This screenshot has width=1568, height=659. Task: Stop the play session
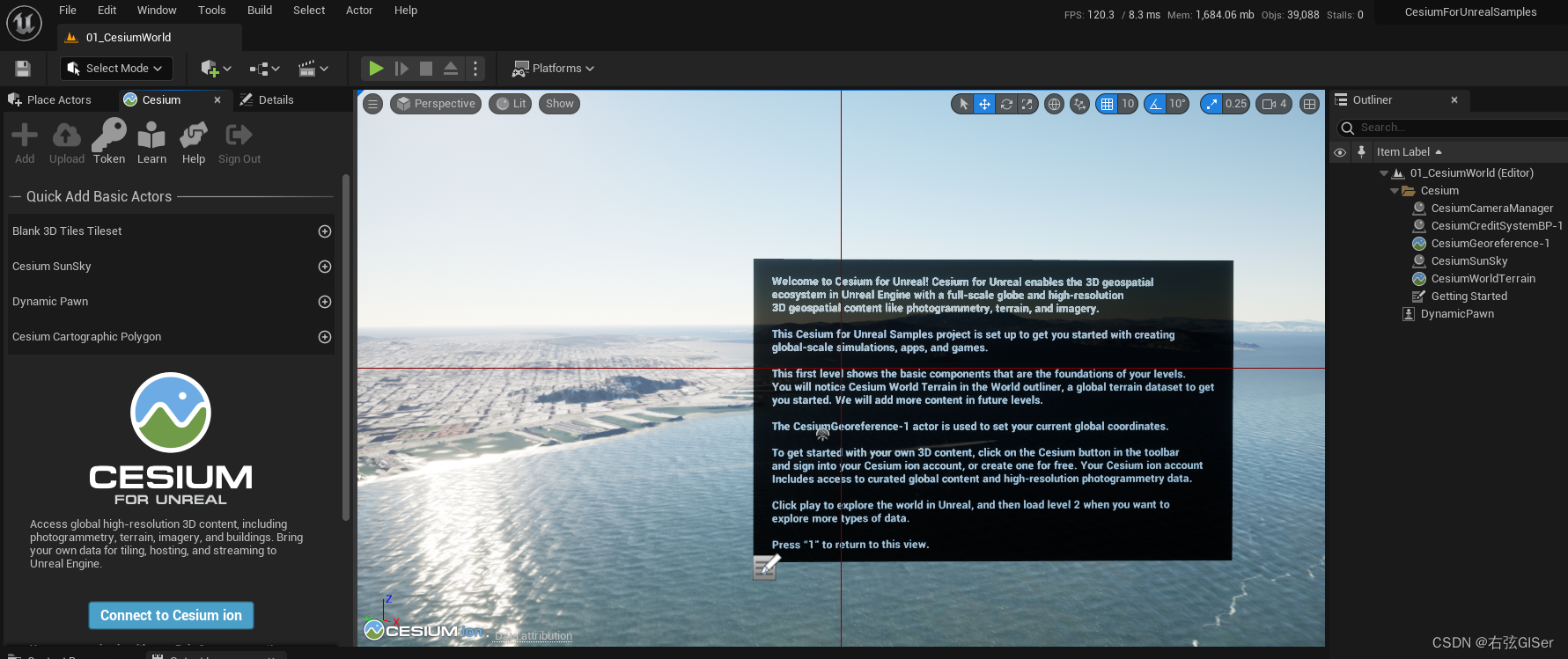426,68
